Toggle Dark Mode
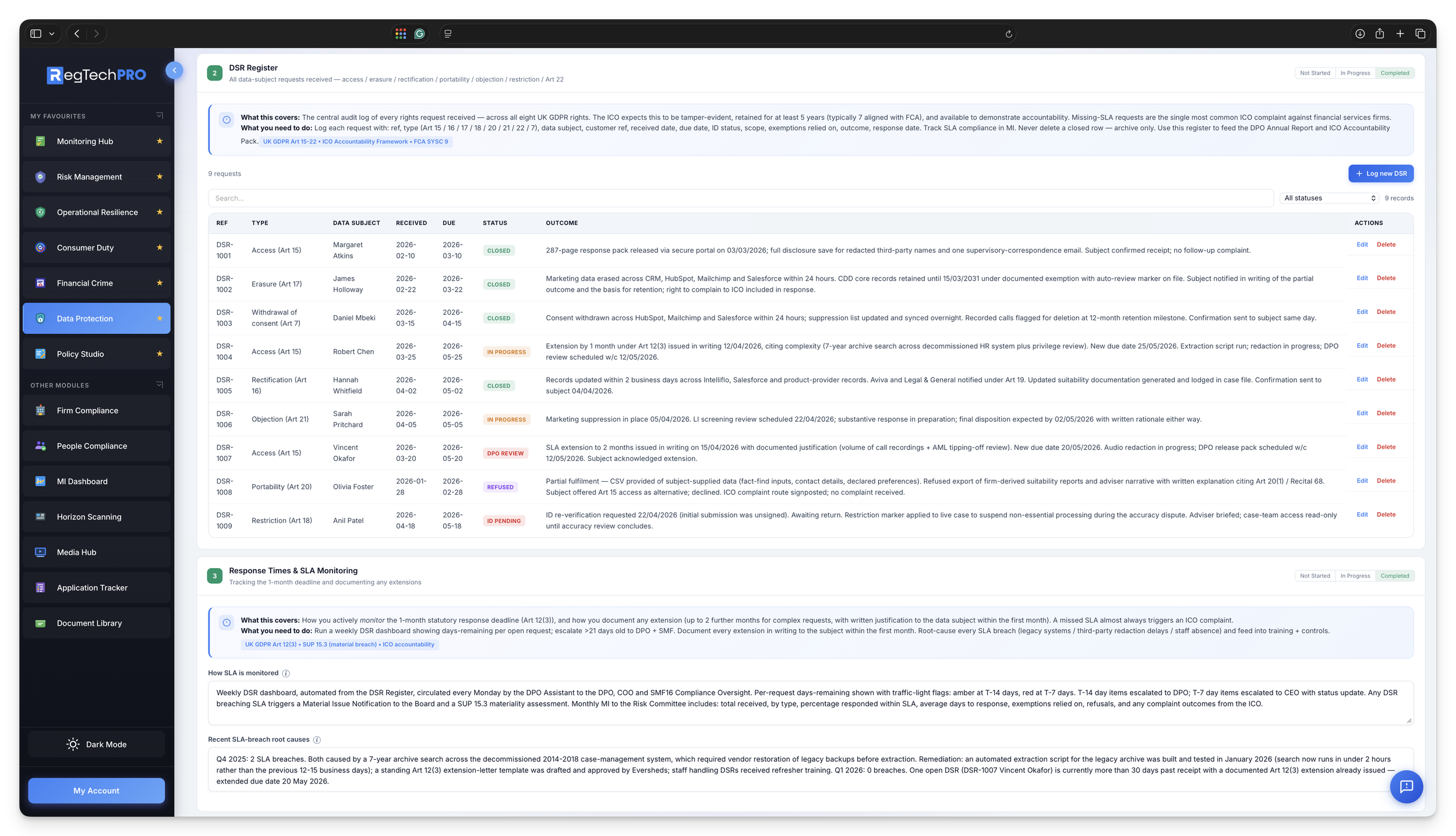 [x=97, y=745]
